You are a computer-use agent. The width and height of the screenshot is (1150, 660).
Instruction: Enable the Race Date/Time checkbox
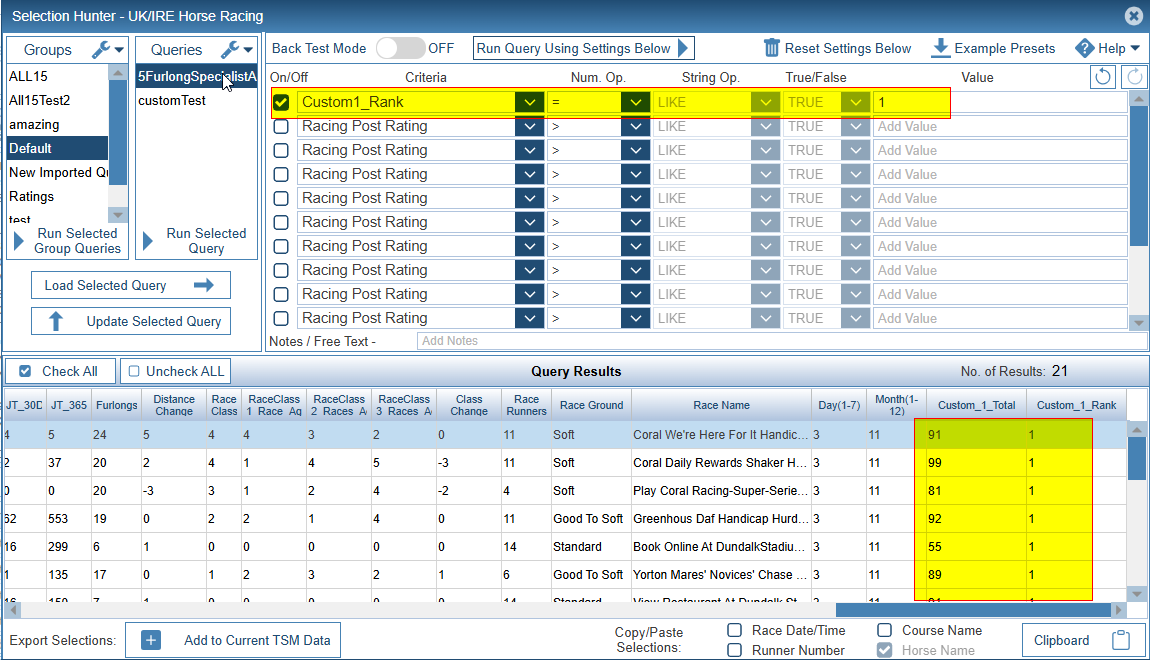tap(734, 630)
